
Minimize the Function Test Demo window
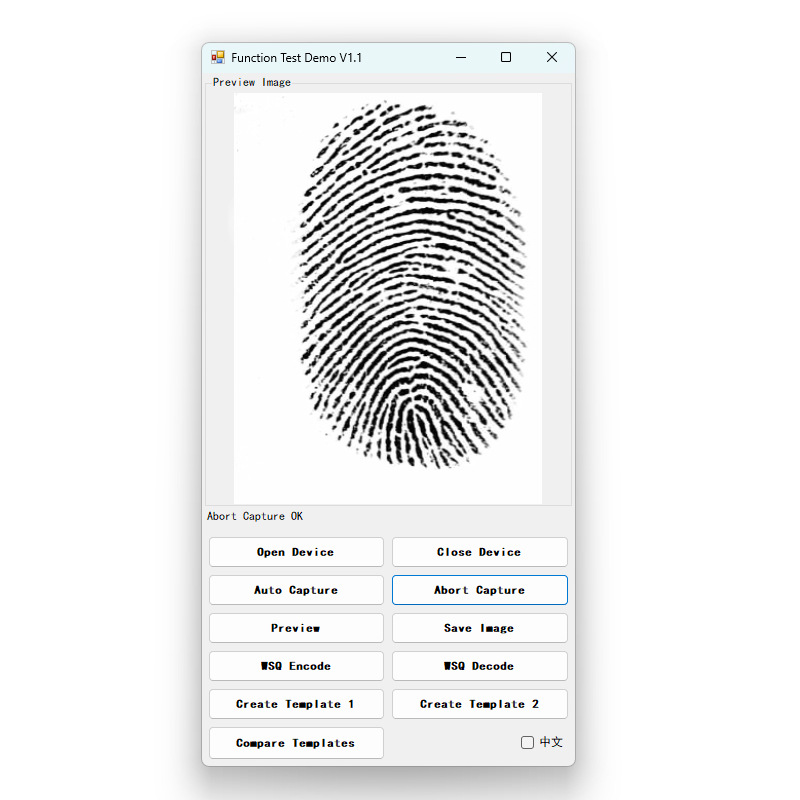(x=461, y=57)
